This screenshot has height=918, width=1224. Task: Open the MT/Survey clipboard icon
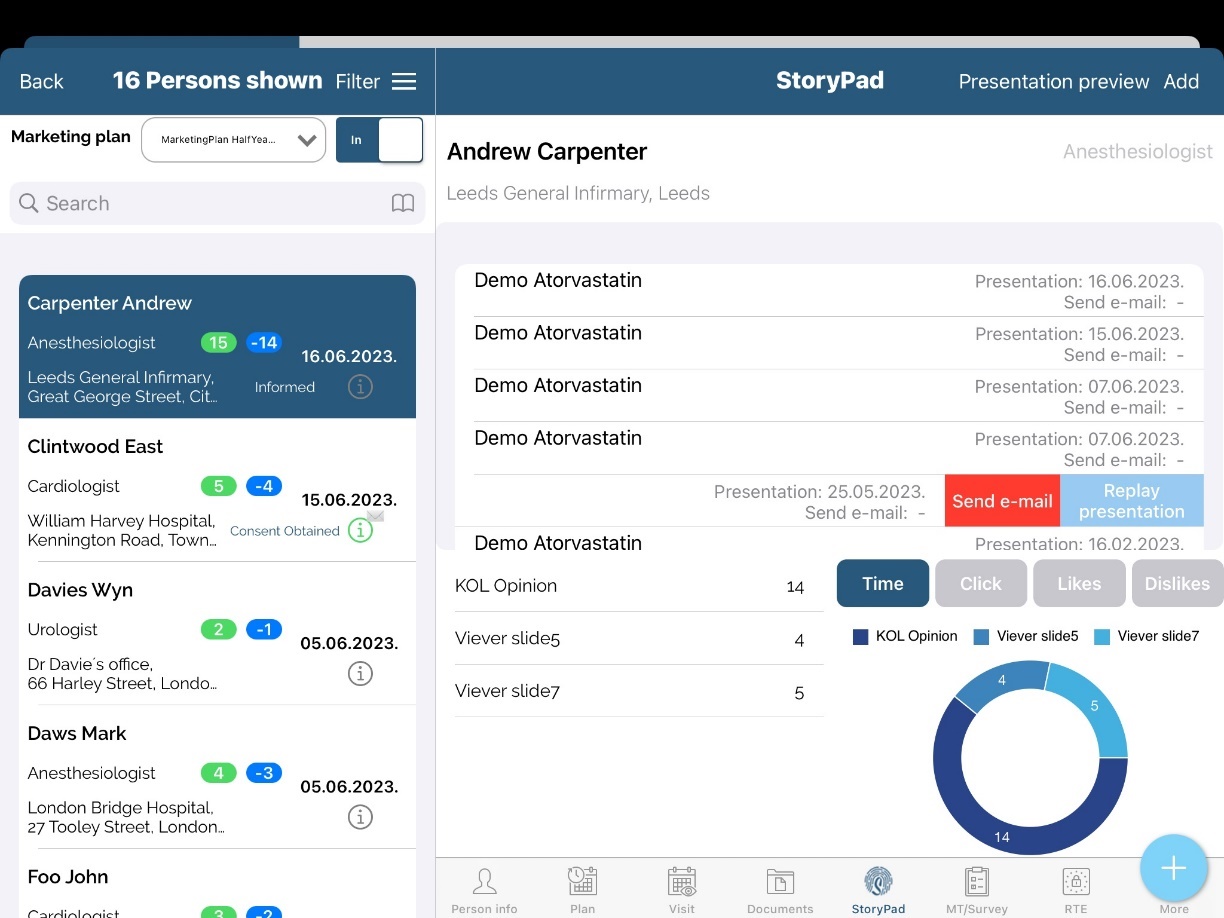[x=976, y=882]
